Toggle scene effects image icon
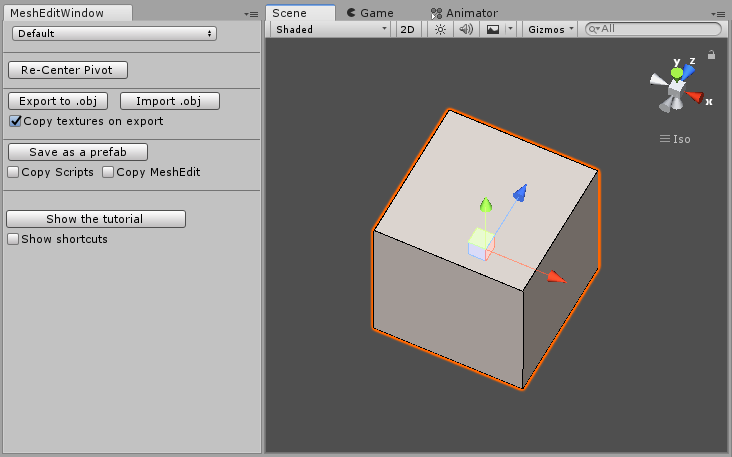732x457 pixels. click(x=493, y=29)
